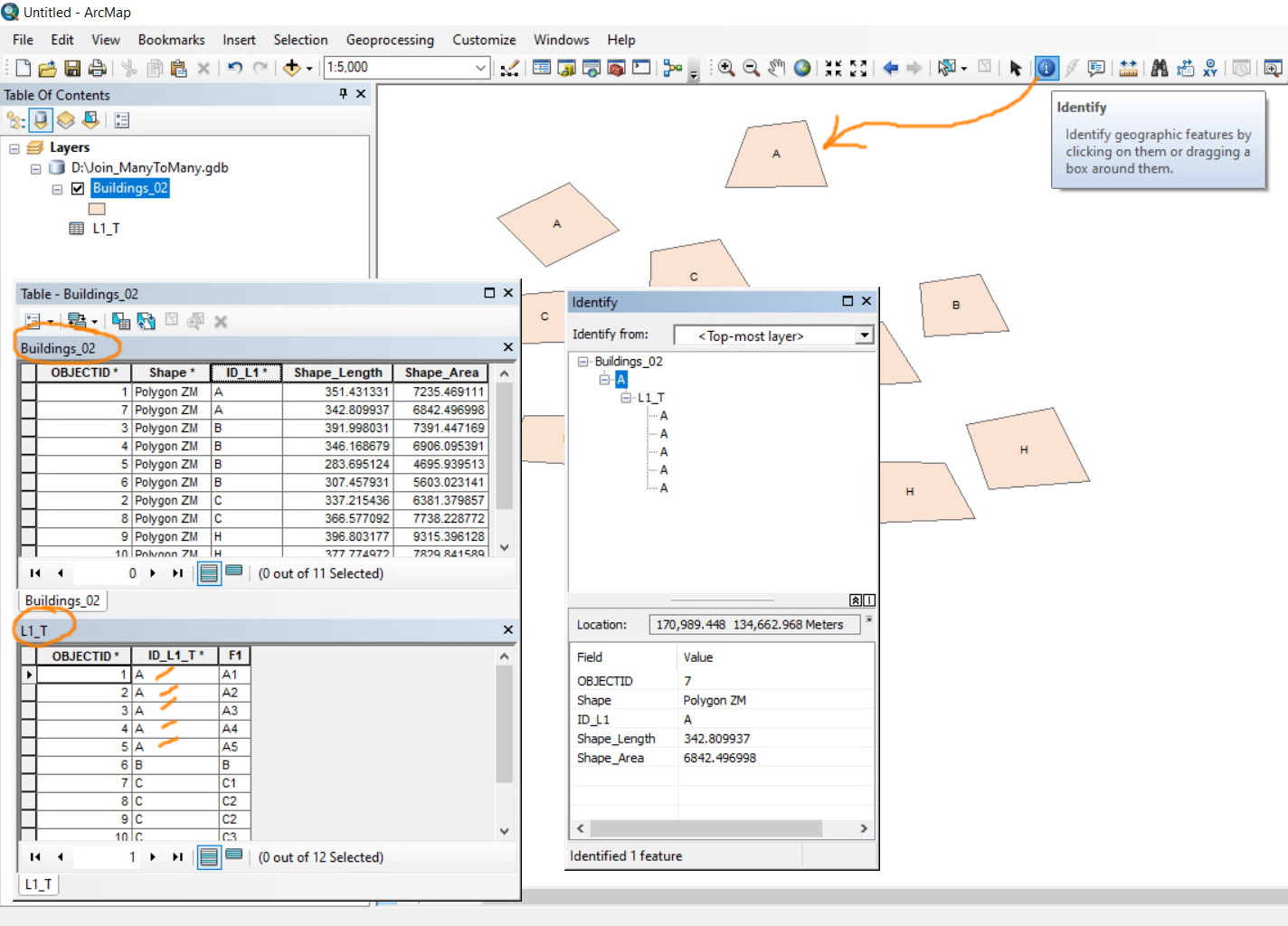Activate the Pan hand tool
The image size is (1288, 926).
(776, 68)
